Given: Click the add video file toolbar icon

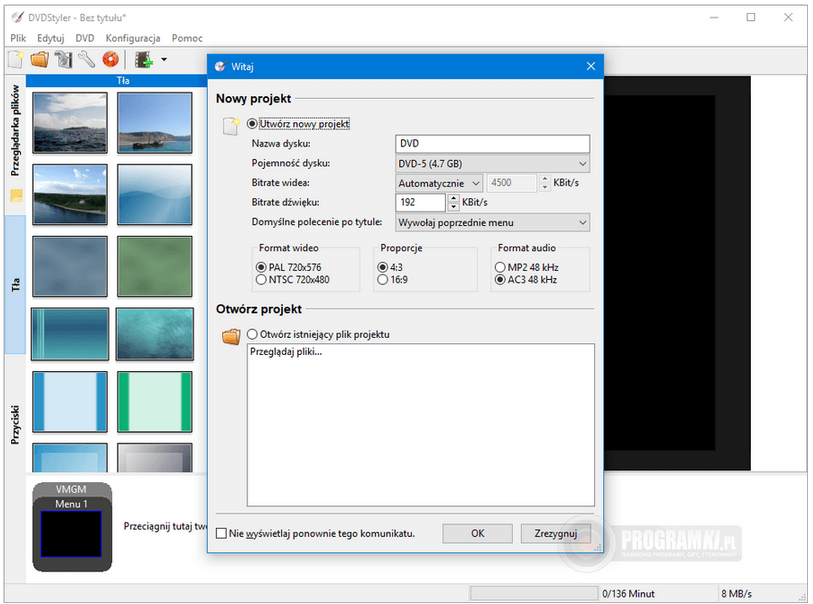Looking at the screenshot, I should (x=144, y=60).
